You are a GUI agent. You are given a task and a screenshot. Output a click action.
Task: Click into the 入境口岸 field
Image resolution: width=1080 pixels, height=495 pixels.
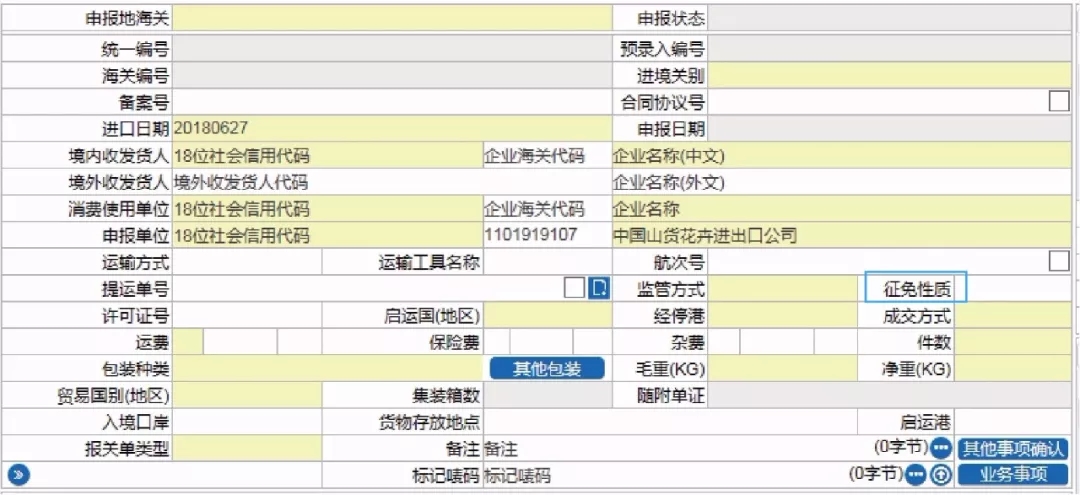pyautogui.click(x=247, y=421)
